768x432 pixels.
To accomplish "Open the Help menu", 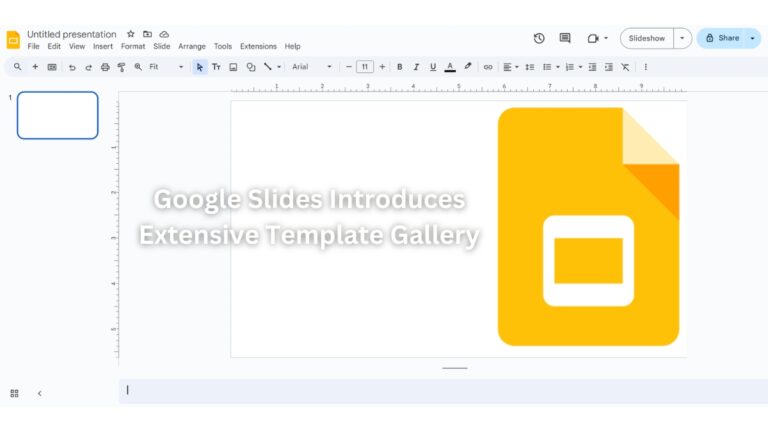I will (x=292, y=47).
